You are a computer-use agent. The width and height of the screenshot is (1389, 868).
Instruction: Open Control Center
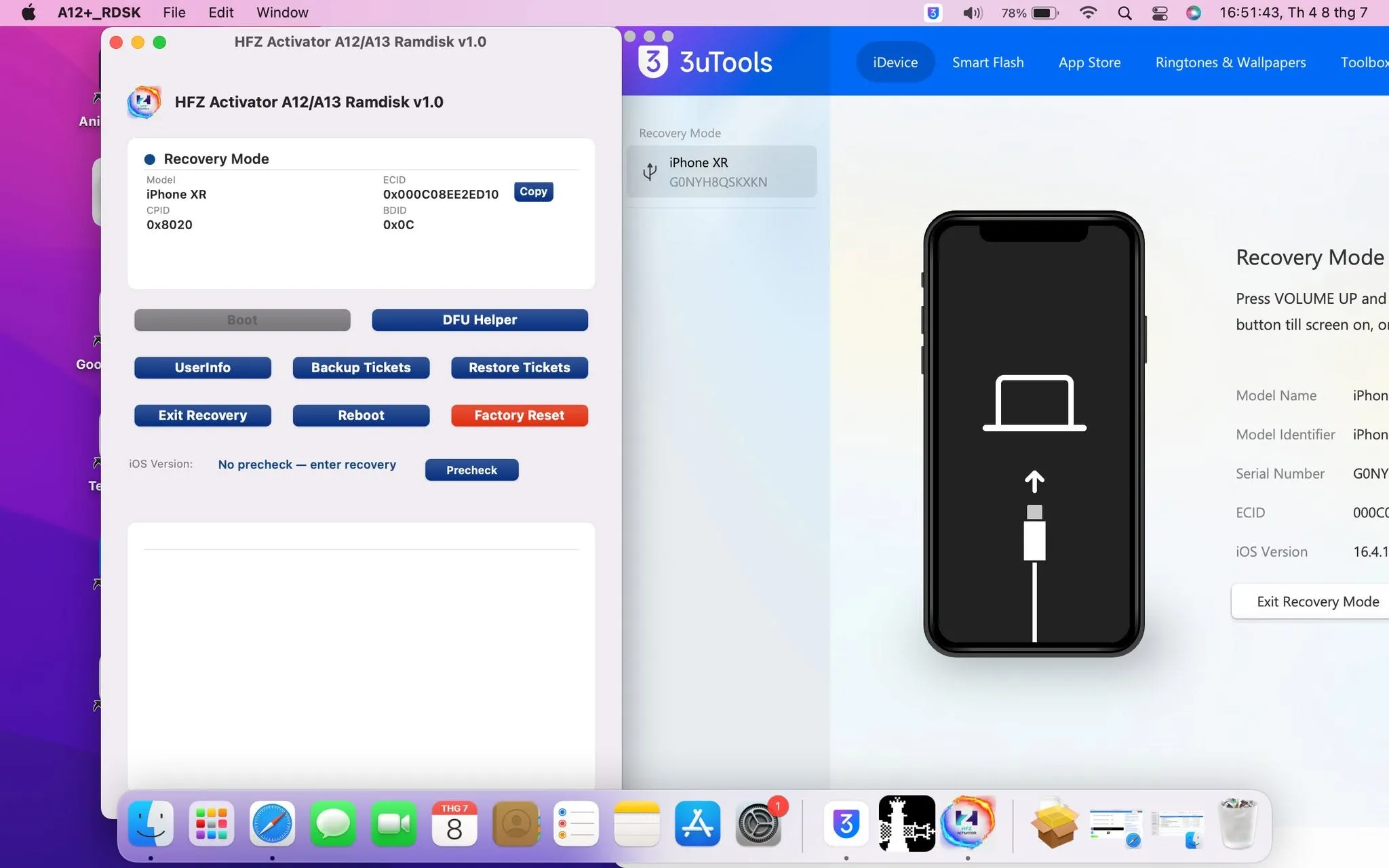1160,12
